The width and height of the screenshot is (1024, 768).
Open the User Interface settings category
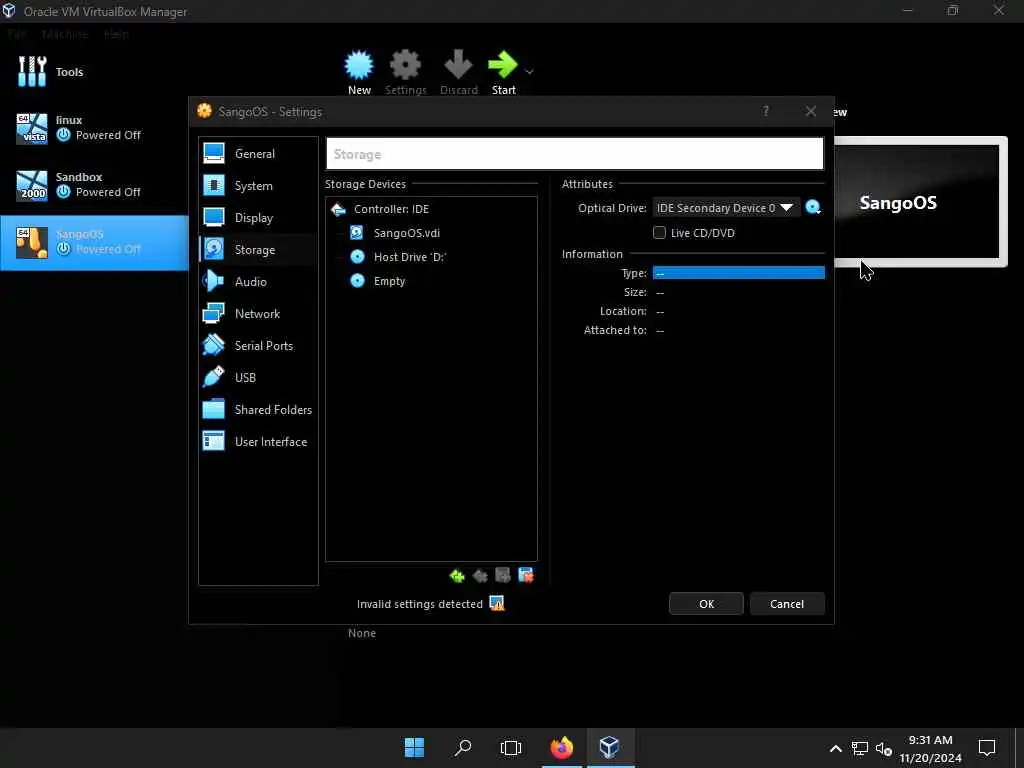pyautogui.click(x=258, y=441)
